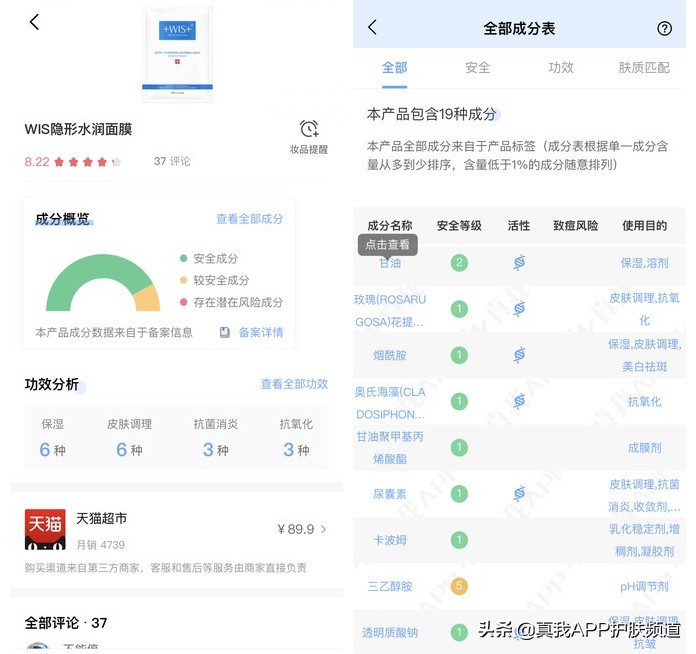Tap safety grade badge for 卡波姆

click(x=459, y=539)
